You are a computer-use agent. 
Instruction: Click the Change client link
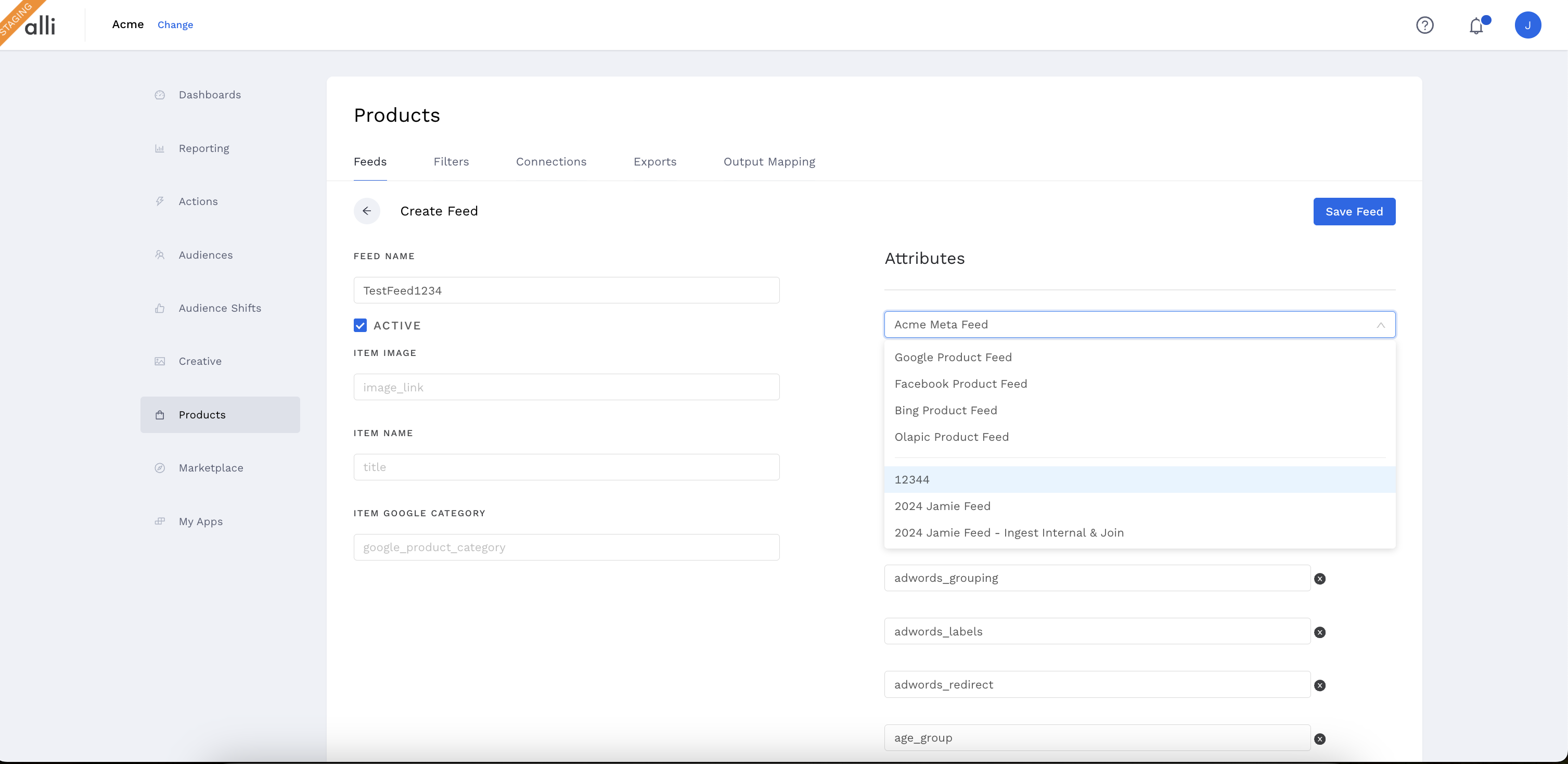[175, 25]
